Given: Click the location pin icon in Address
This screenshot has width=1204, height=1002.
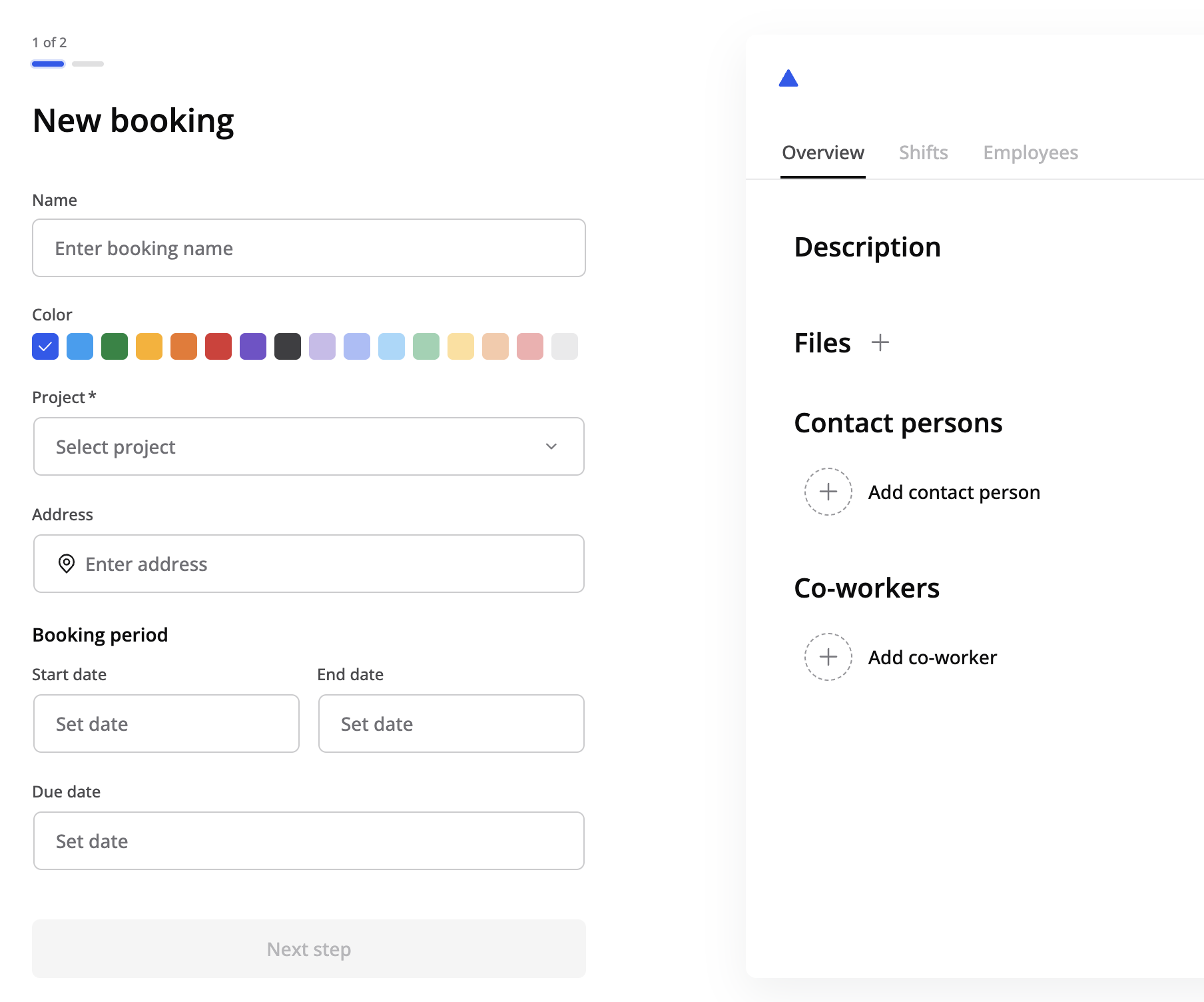Looking at the screenshot, I should (67, 564).
